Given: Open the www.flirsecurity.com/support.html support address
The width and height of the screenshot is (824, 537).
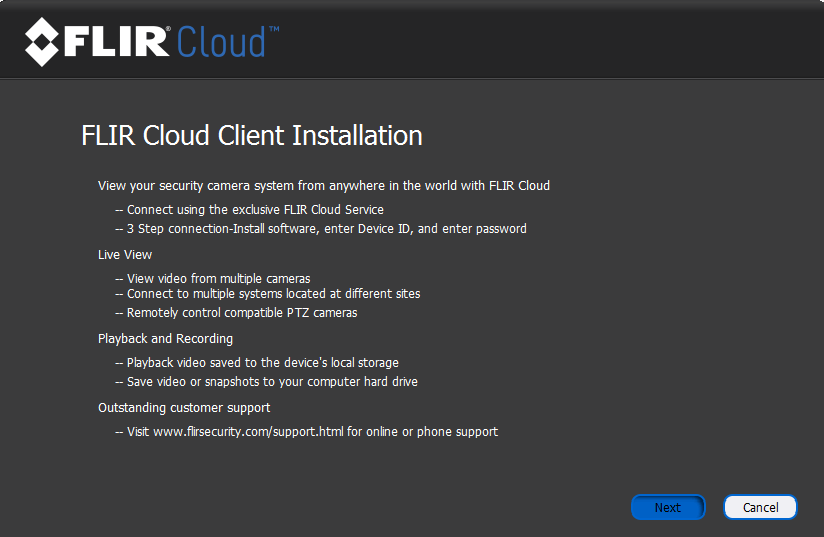Looking at the screenshot, I should [x=248, y=432].
